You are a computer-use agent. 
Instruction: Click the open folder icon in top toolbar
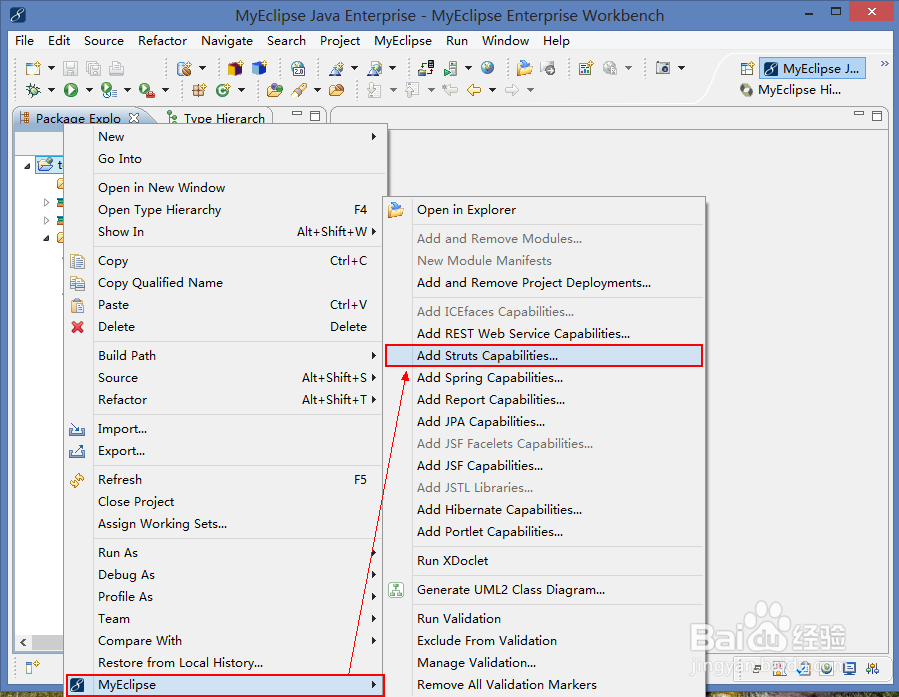tap(525, 68)
